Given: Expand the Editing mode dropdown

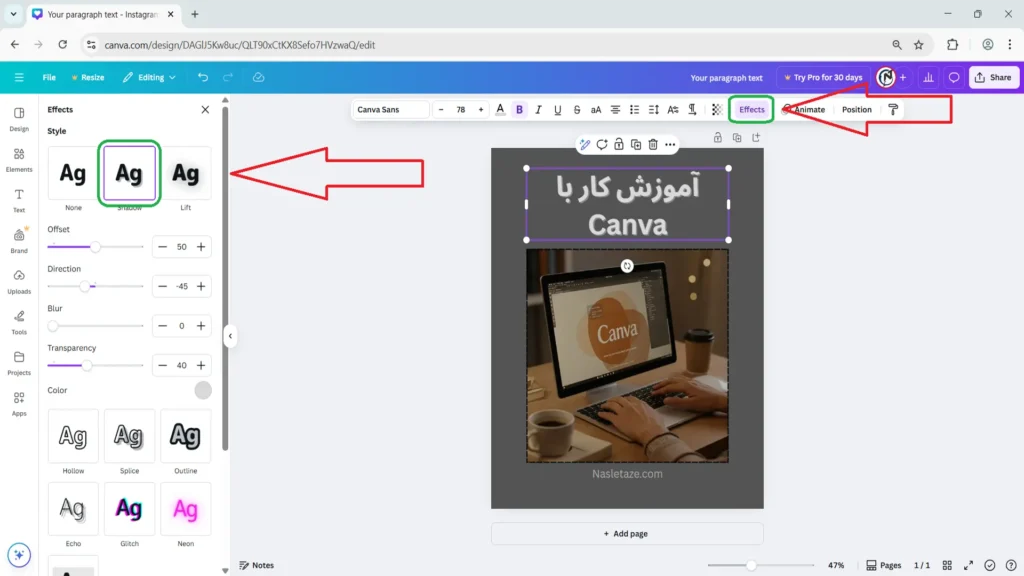Looking at the screenshot, I should [150, 77].
